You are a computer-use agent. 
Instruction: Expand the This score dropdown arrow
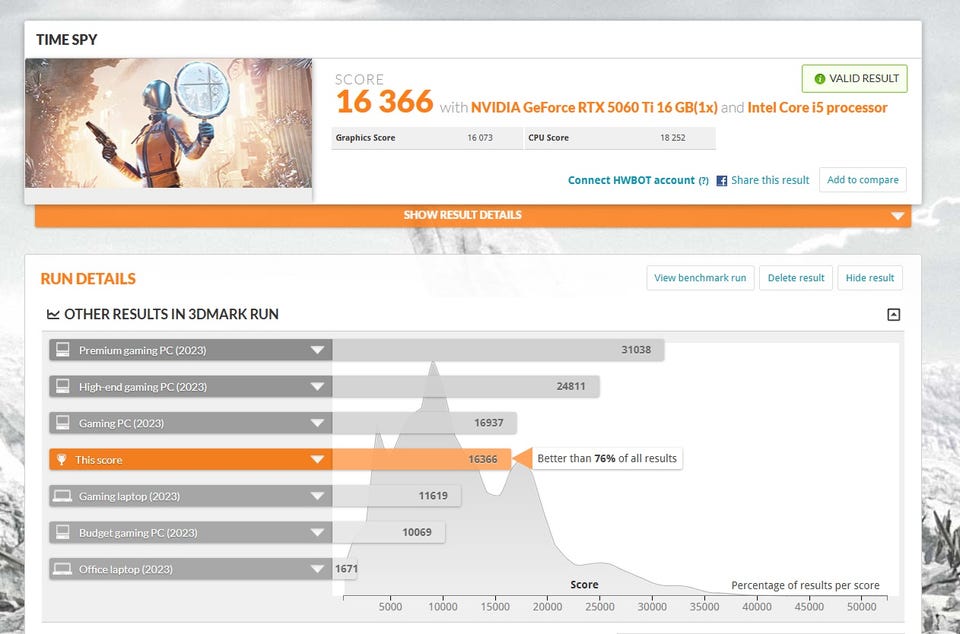pyautogui.click(x=317, y=460)
